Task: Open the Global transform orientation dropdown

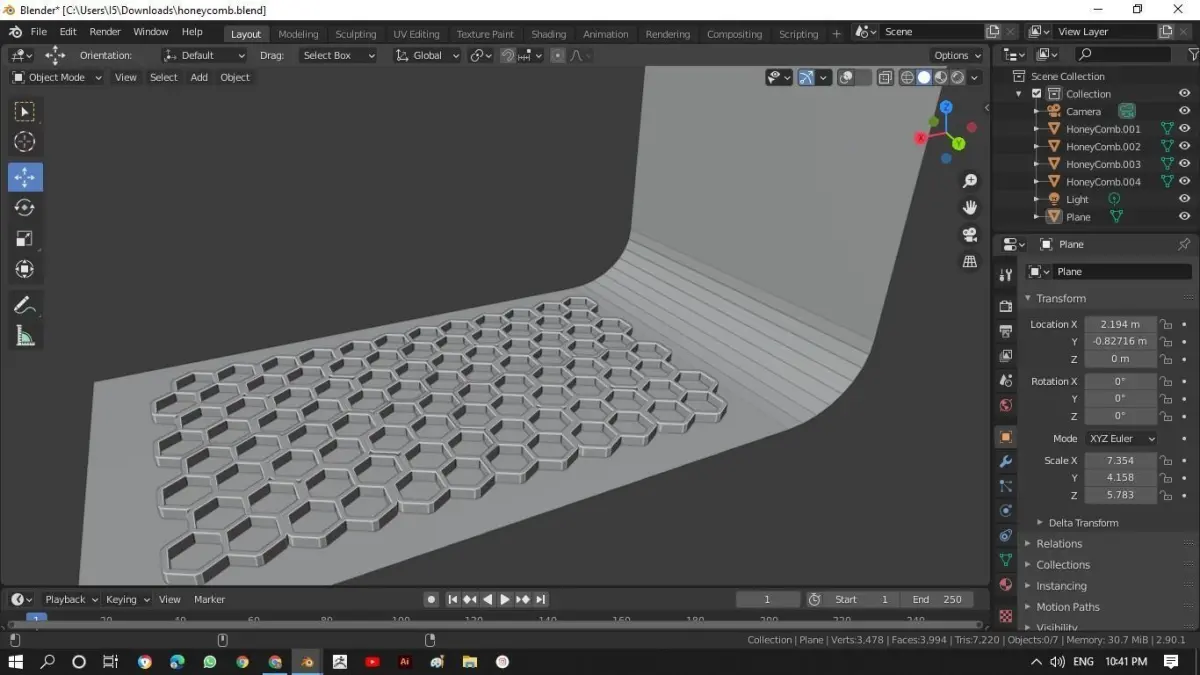Action: coord(427,55)
